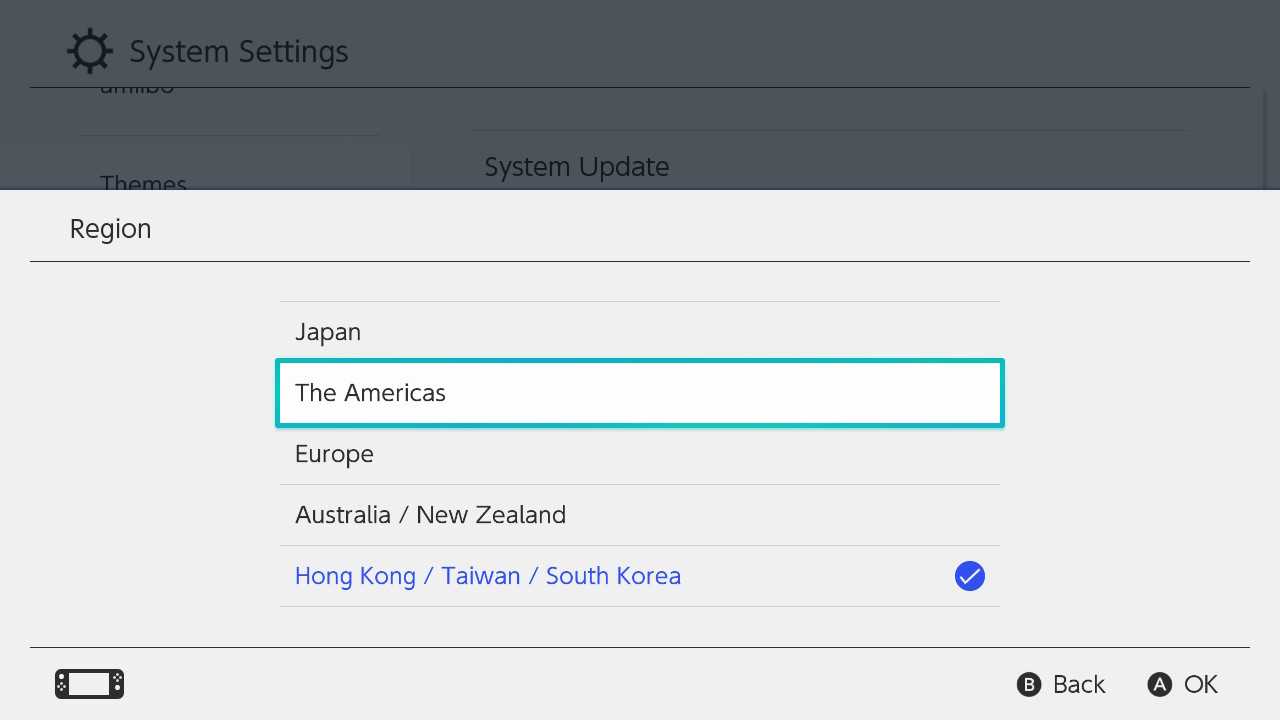The width and height of the screenshot is (1280, 720).
Task: Click the Back button label
Action: (1077, 684)
